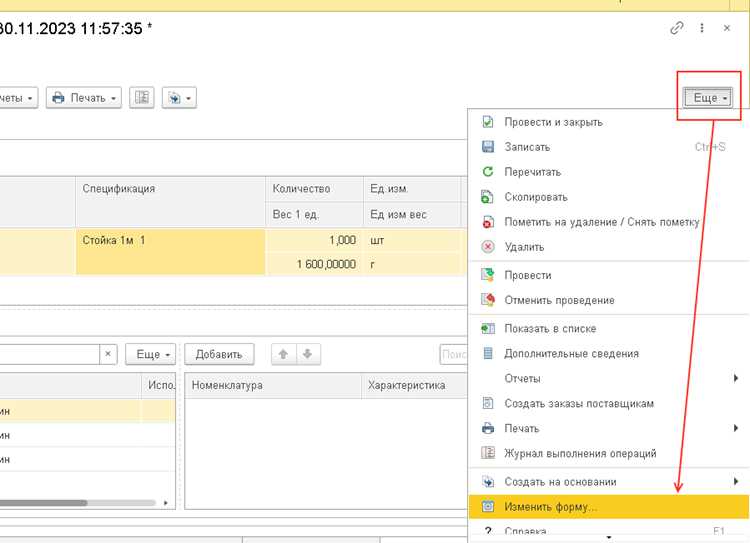Select Изменить форму menu item

[x=608, y=507]
